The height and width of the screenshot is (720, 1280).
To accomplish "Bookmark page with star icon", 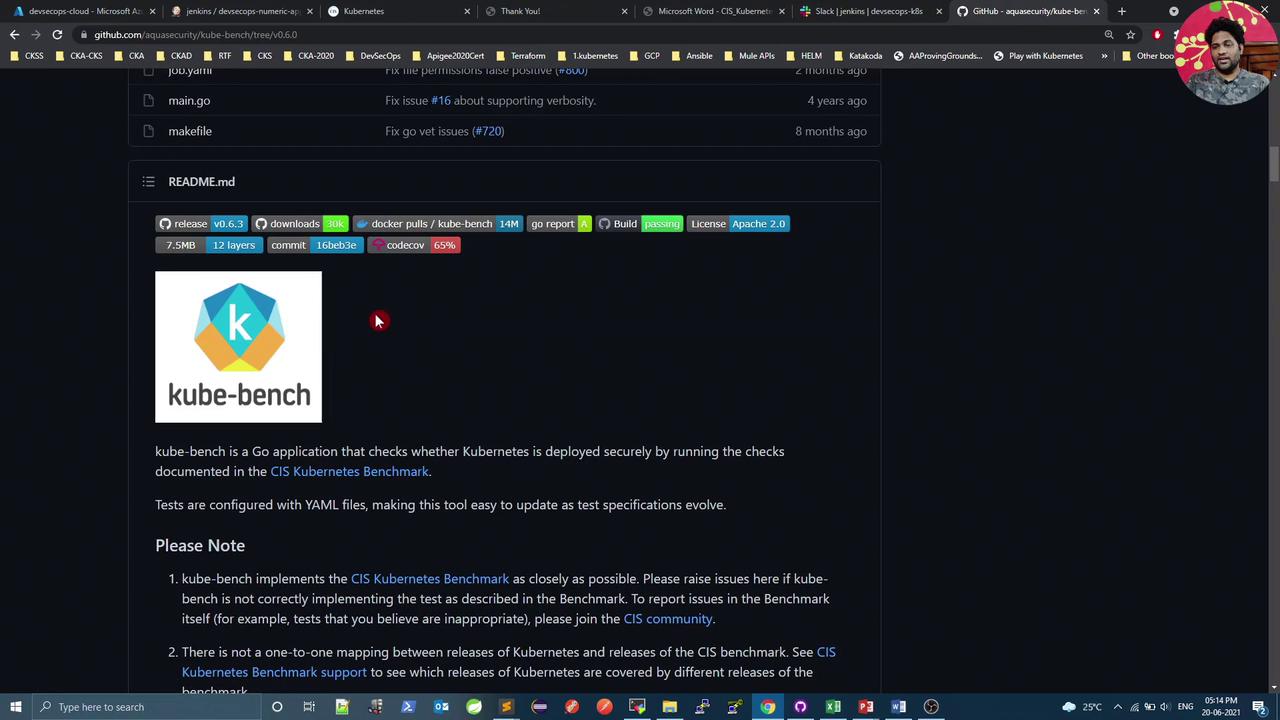I will (1130, 34).
